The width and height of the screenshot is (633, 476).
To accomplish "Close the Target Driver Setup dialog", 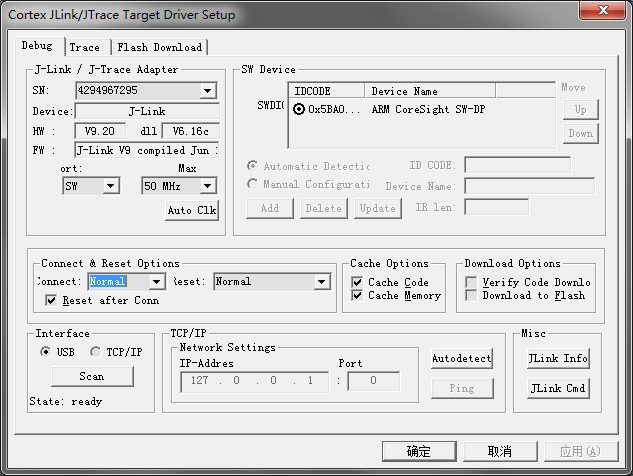I will (603, 9).
